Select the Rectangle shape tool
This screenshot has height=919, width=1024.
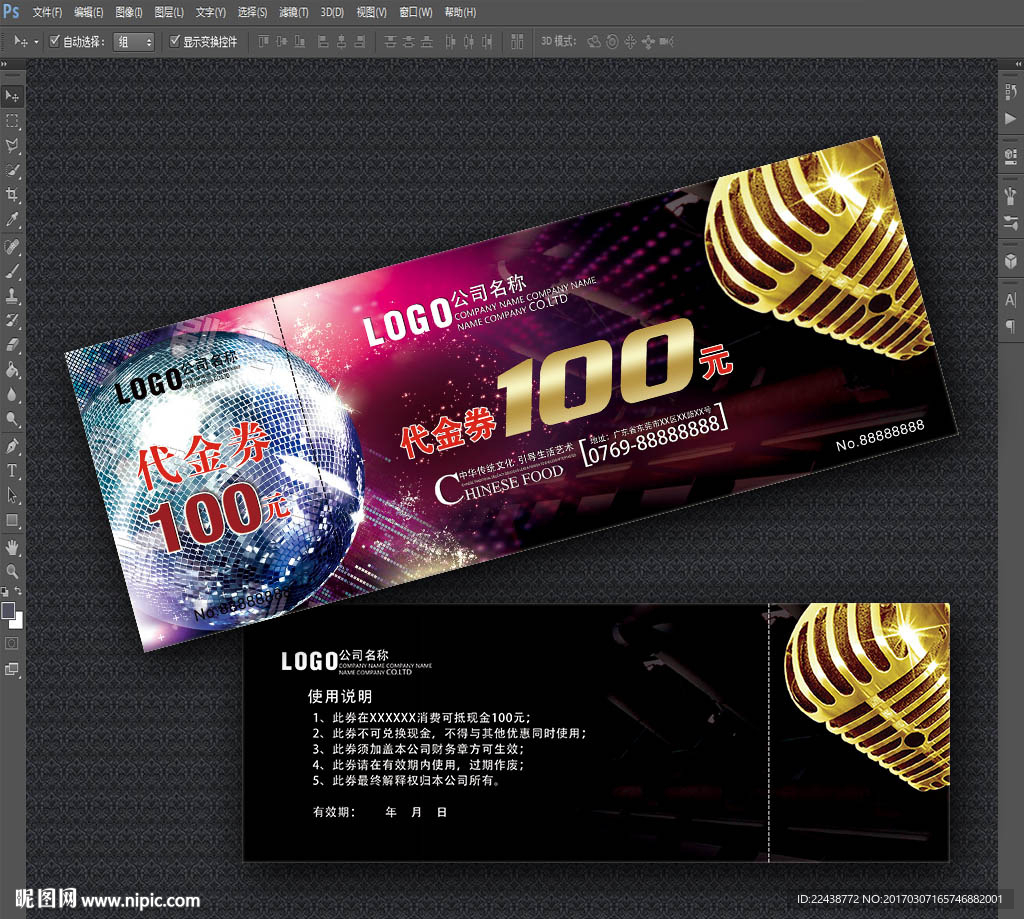[12, 520]
